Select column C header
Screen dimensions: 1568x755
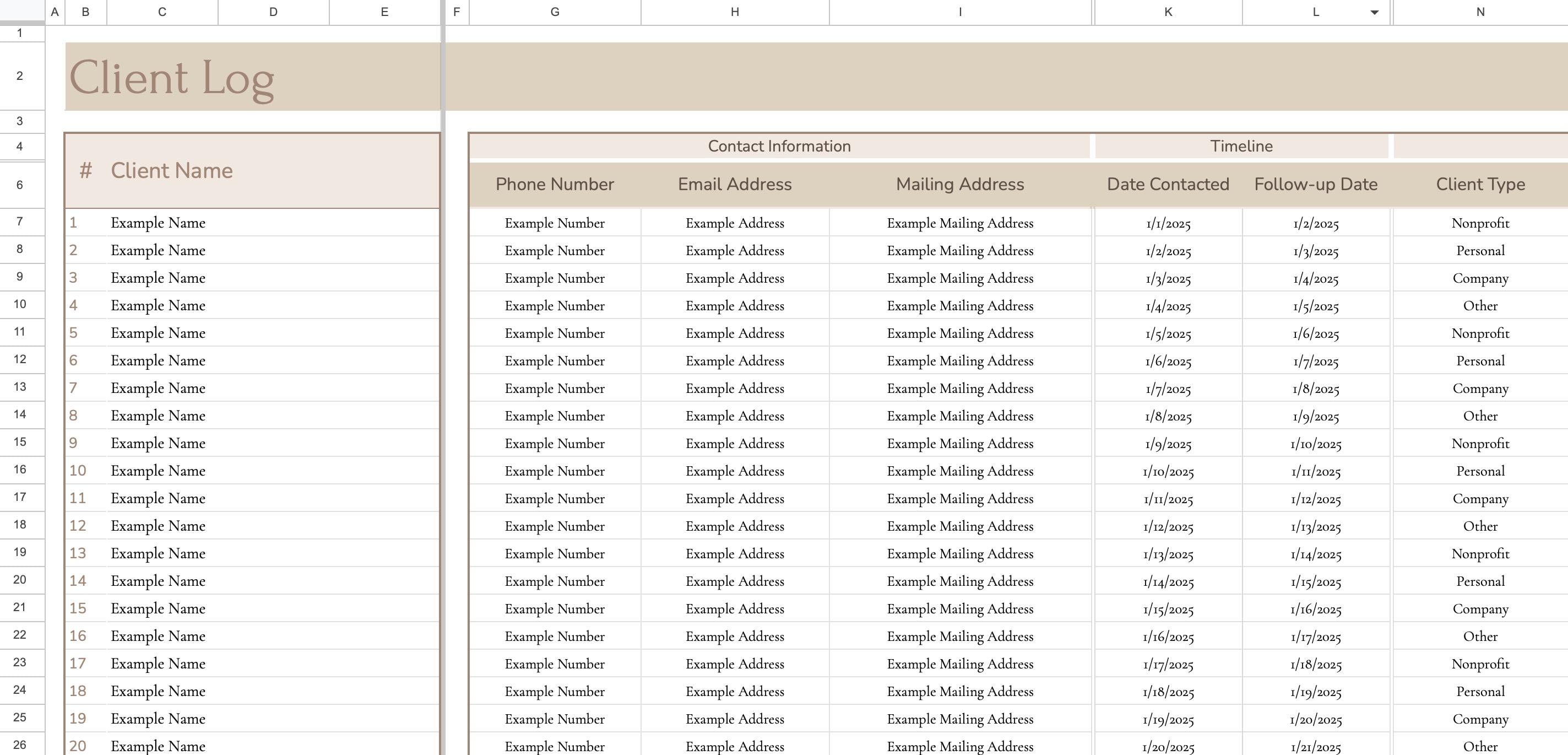point(162,12)
